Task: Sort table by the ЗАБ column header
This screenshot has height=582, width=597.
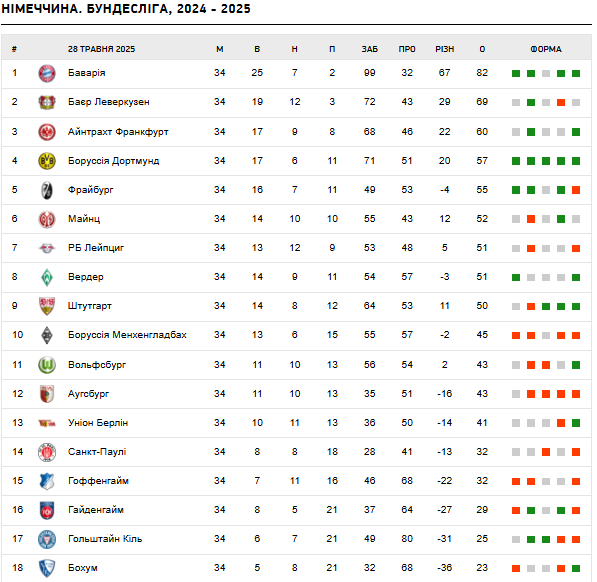Action: pos(369,49)
